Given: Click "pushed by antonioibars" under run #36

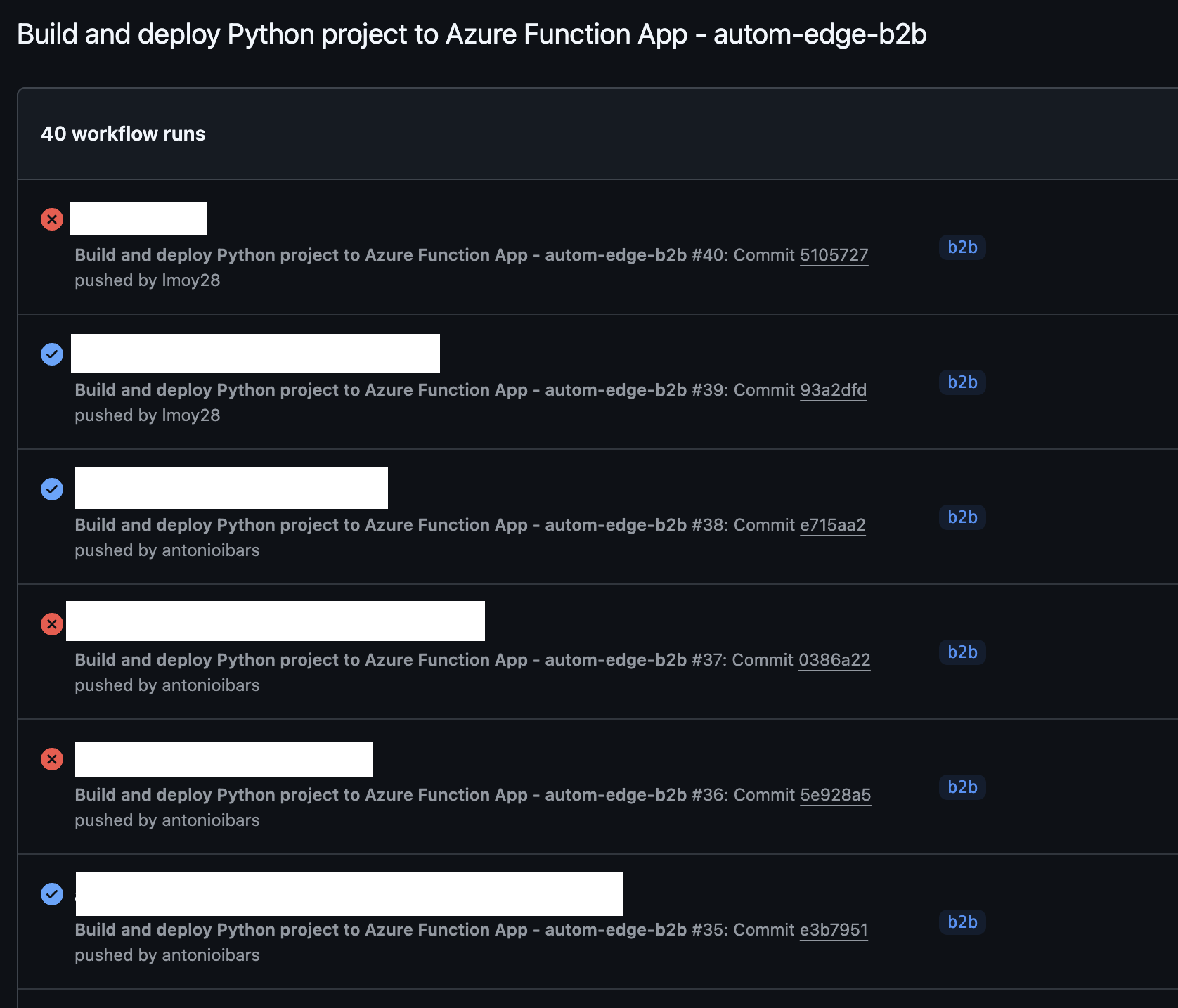Looking at the screenshot, I should [x=167, y=820].
